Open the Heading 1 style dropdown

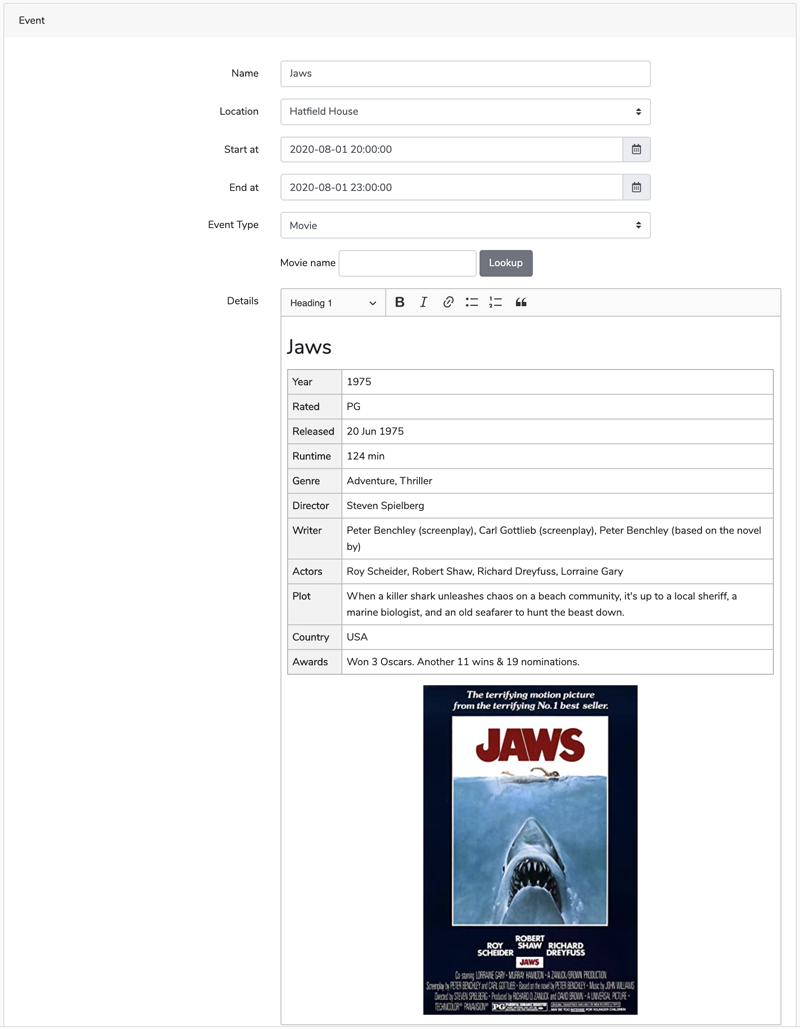(333, 303)
